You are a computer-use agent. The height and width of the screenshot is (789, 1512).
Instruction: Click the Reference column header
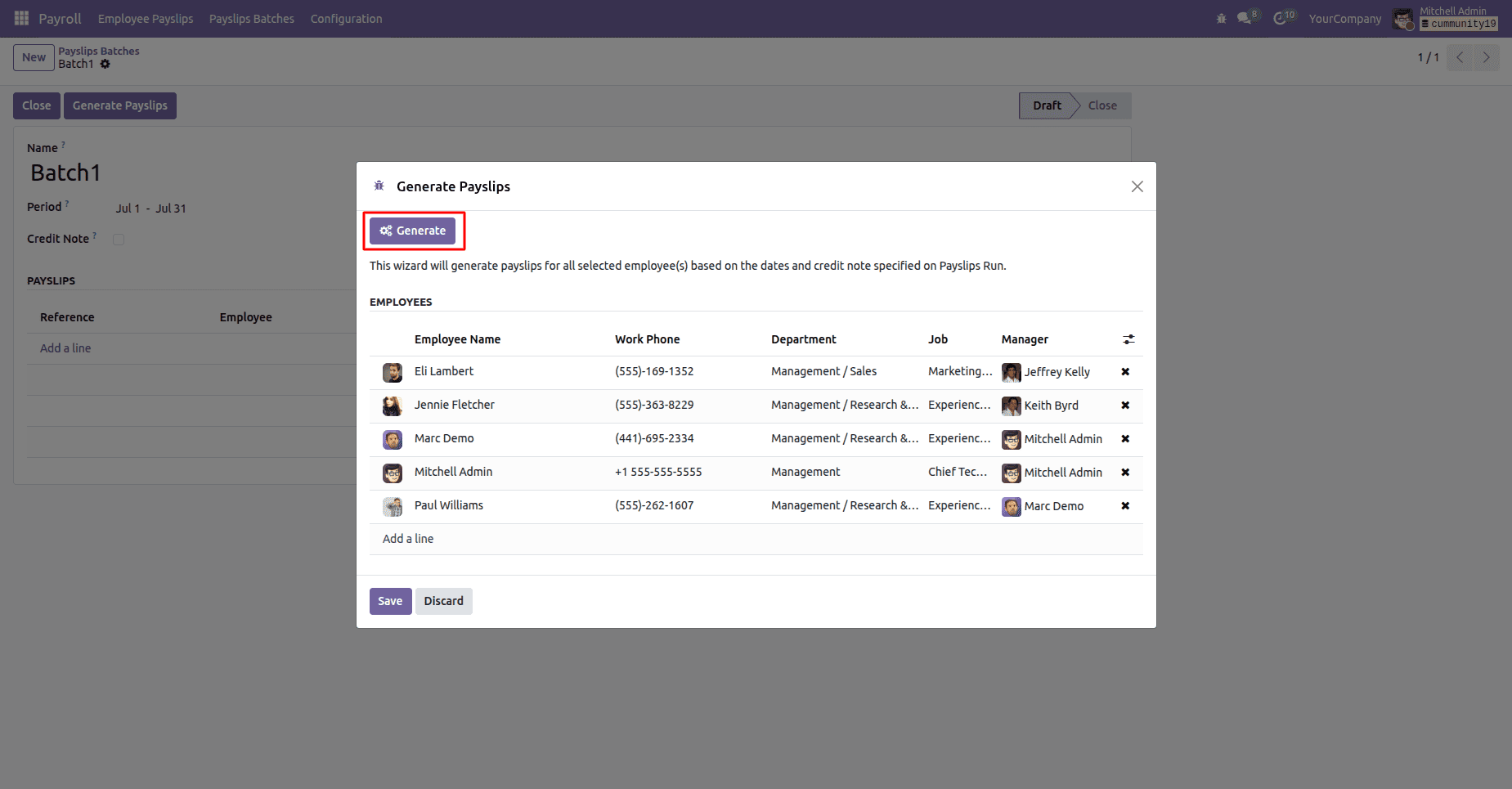67,317
